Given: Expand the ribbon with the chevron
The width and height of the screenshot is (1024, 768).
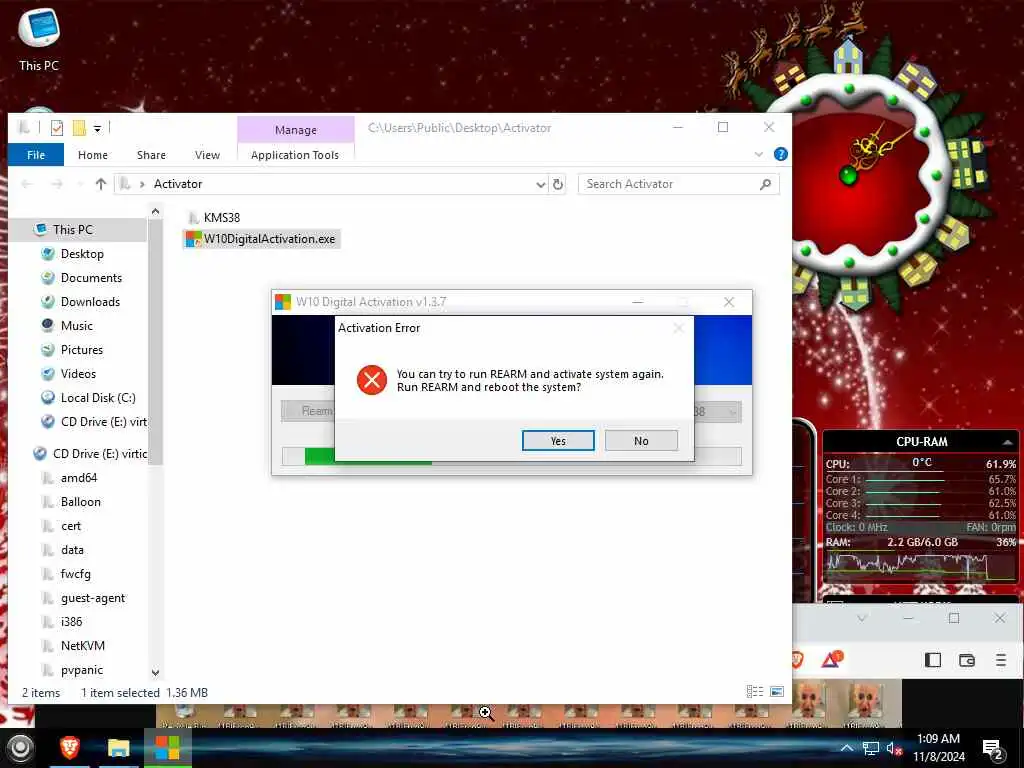Looking at the screenshot, I should 759,154.
